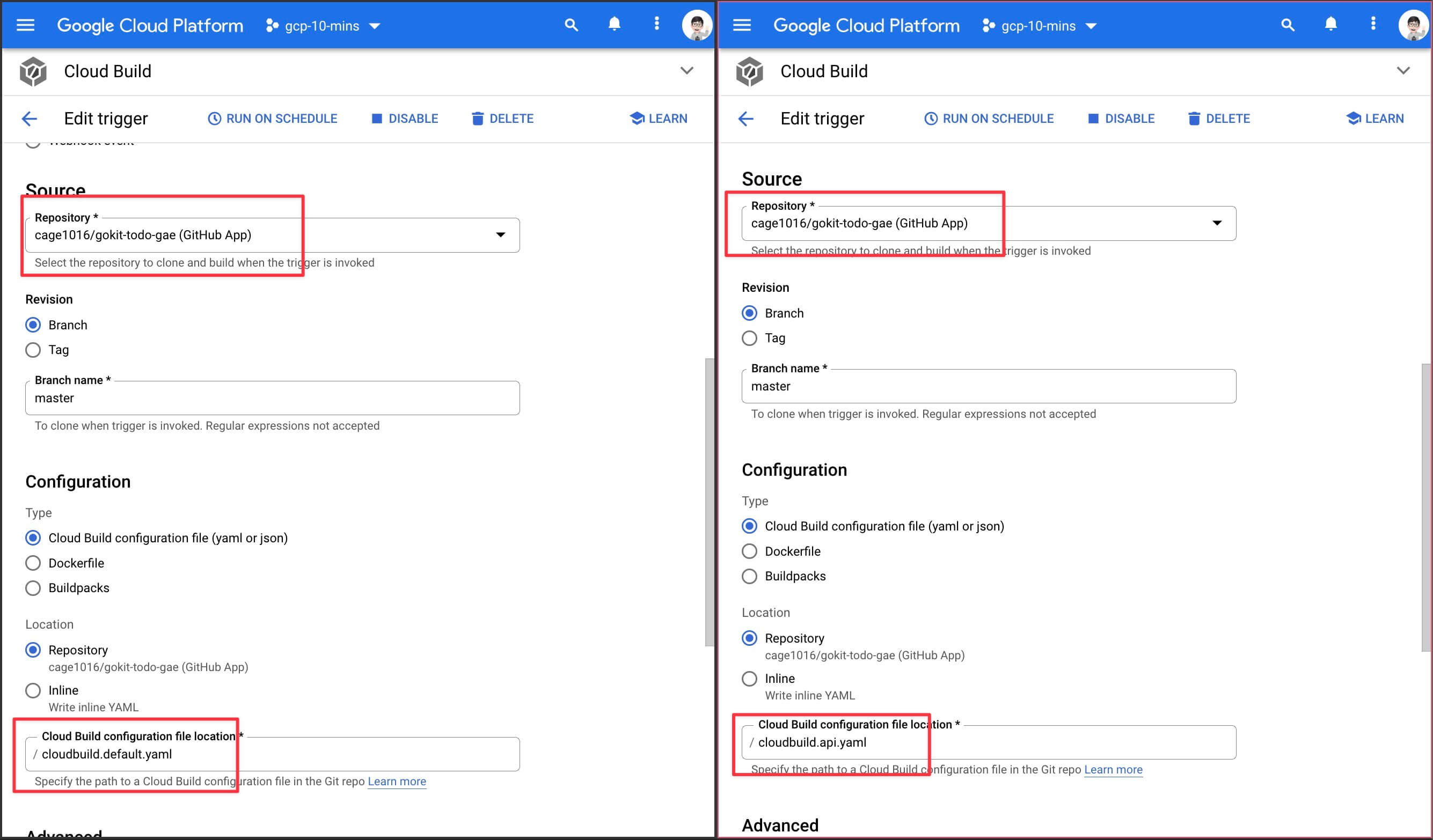Click DELETE trash button in right window
The height and width of the screenshot is (840, 1433).
(x=1219, y=118)
